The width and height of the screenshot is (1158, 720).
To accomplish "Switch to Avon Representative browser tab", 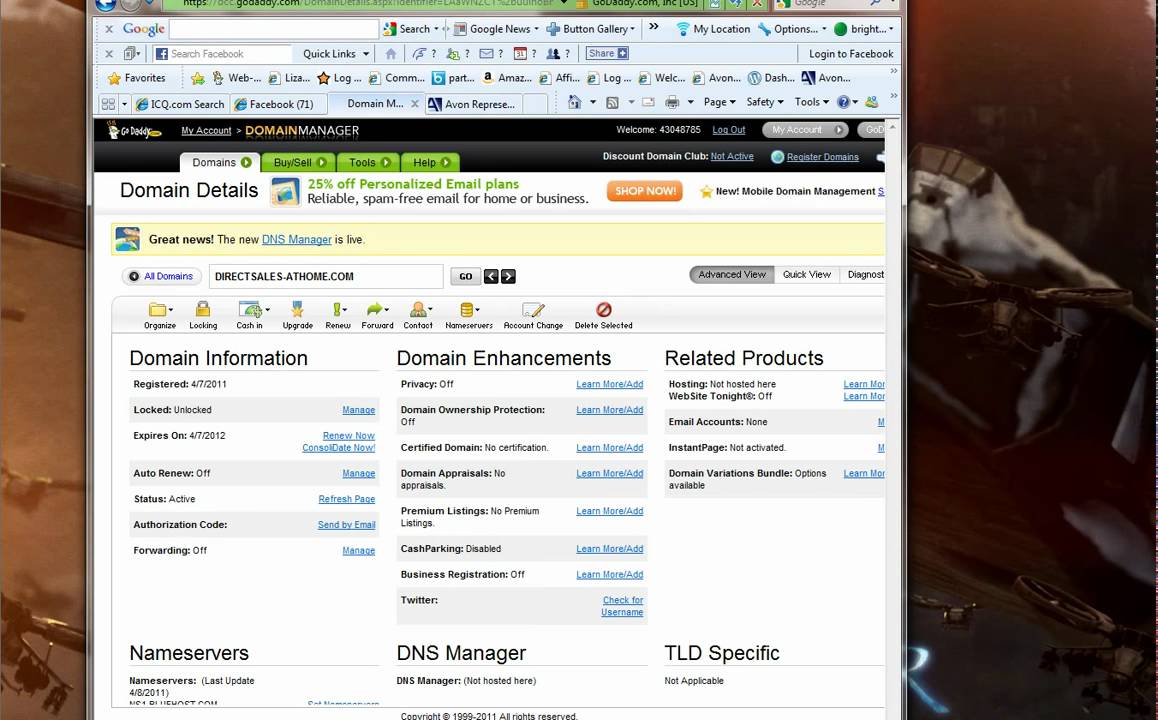I will coord(473,104).
